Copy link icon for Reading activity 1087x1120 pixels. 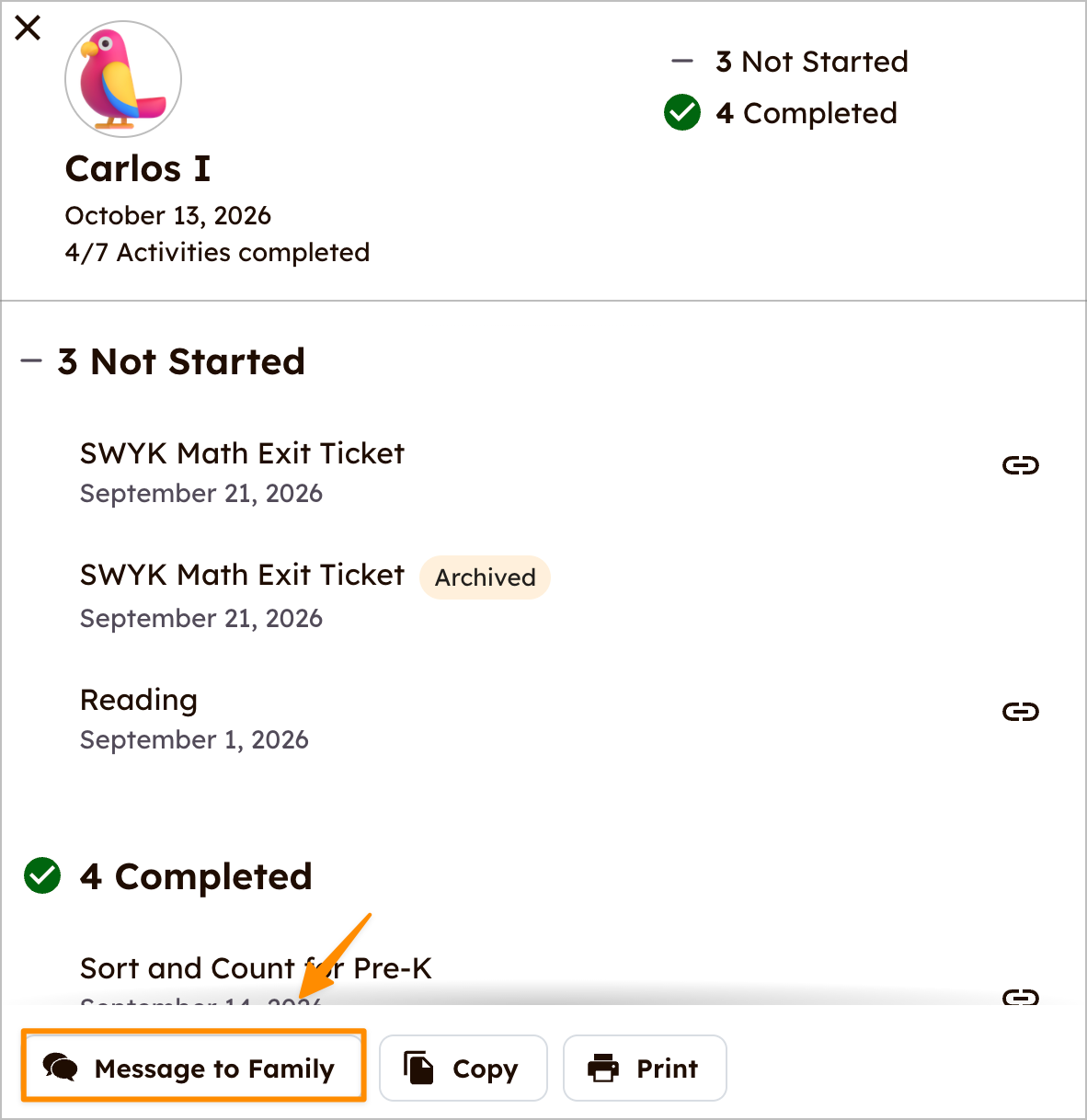(1020, 712)
